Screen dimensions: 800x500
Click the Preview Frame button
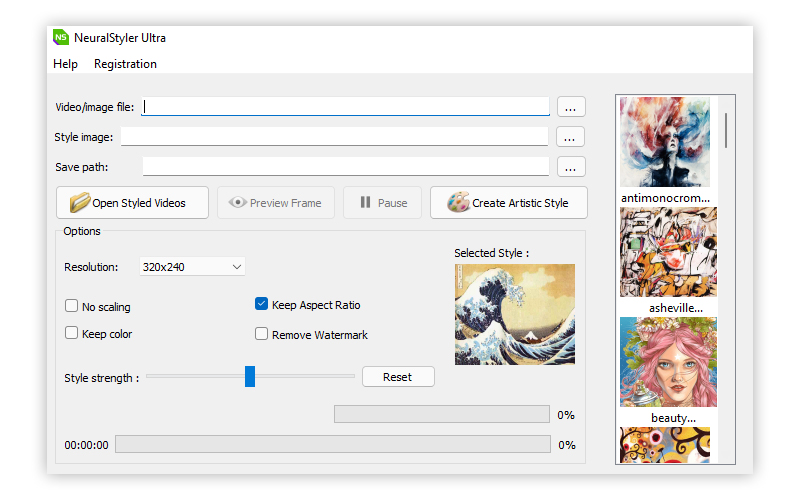(x=276, y=203)
